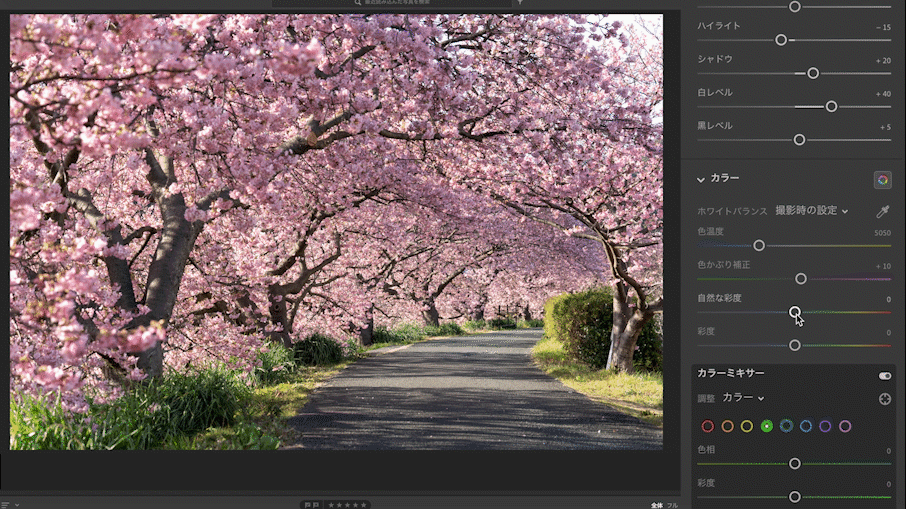Click the 黒レベル slider handle
Screen dimensions: 906x509
coord(799,140)
